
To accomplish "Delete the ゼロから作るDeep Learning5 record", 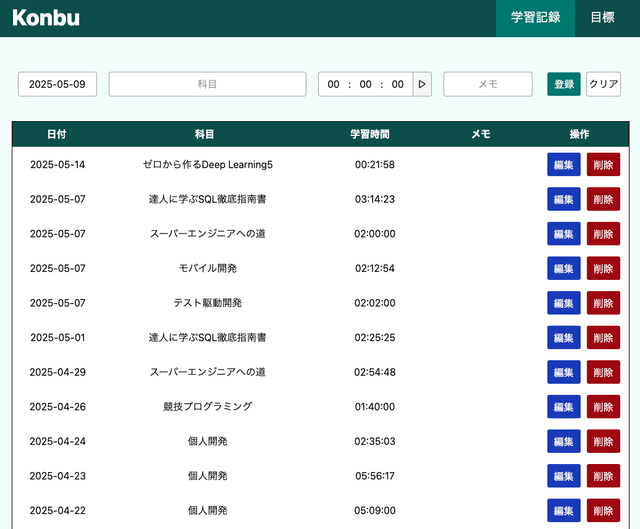I will coord(603,164).
